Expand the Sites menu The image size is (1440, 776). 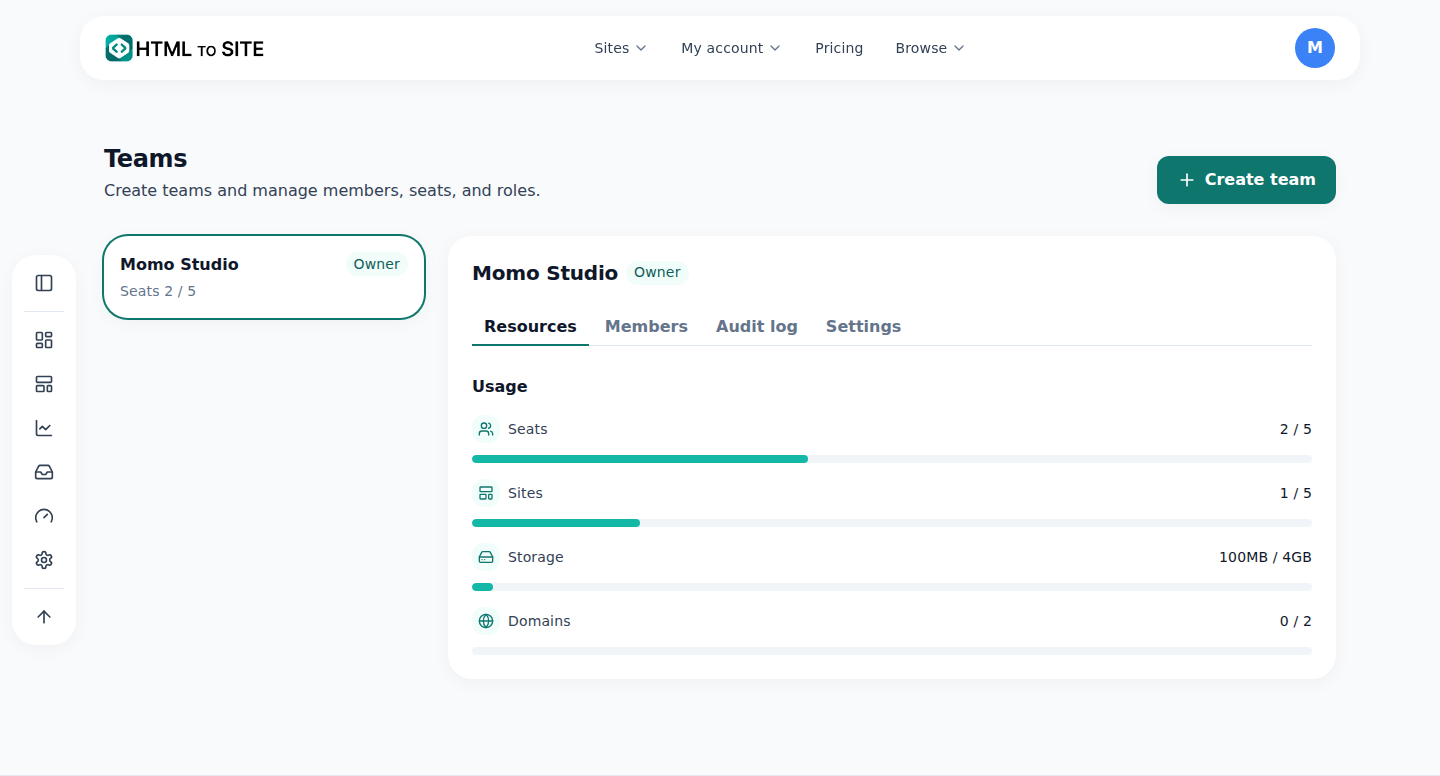pyautogui.click(x=620, y=48)
